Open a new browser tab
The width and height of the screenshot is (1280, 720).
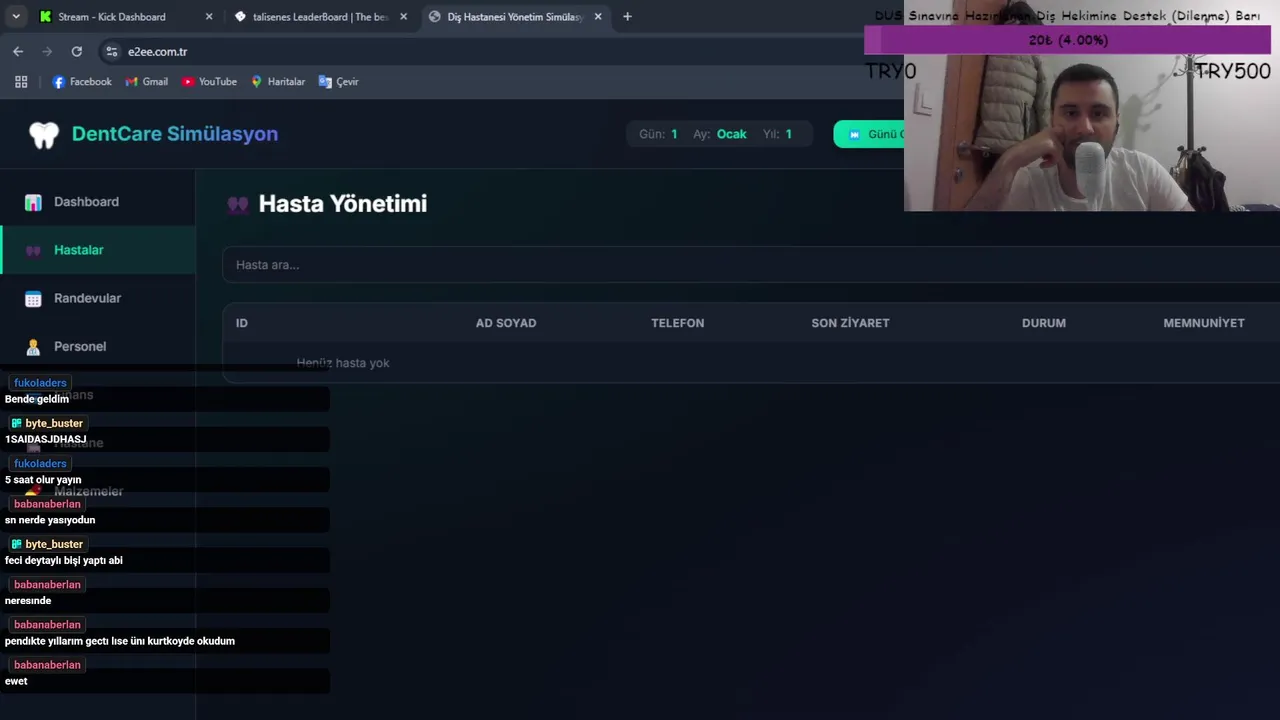click(627, 17)
